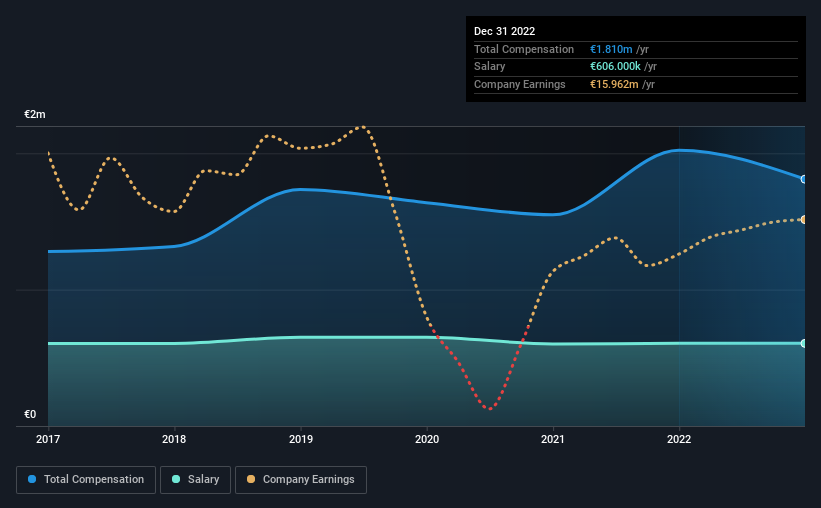Click the 2019 x-axis label
This screenshot has width=821, height=508.
pyautogui.click(x=301, y=439)
